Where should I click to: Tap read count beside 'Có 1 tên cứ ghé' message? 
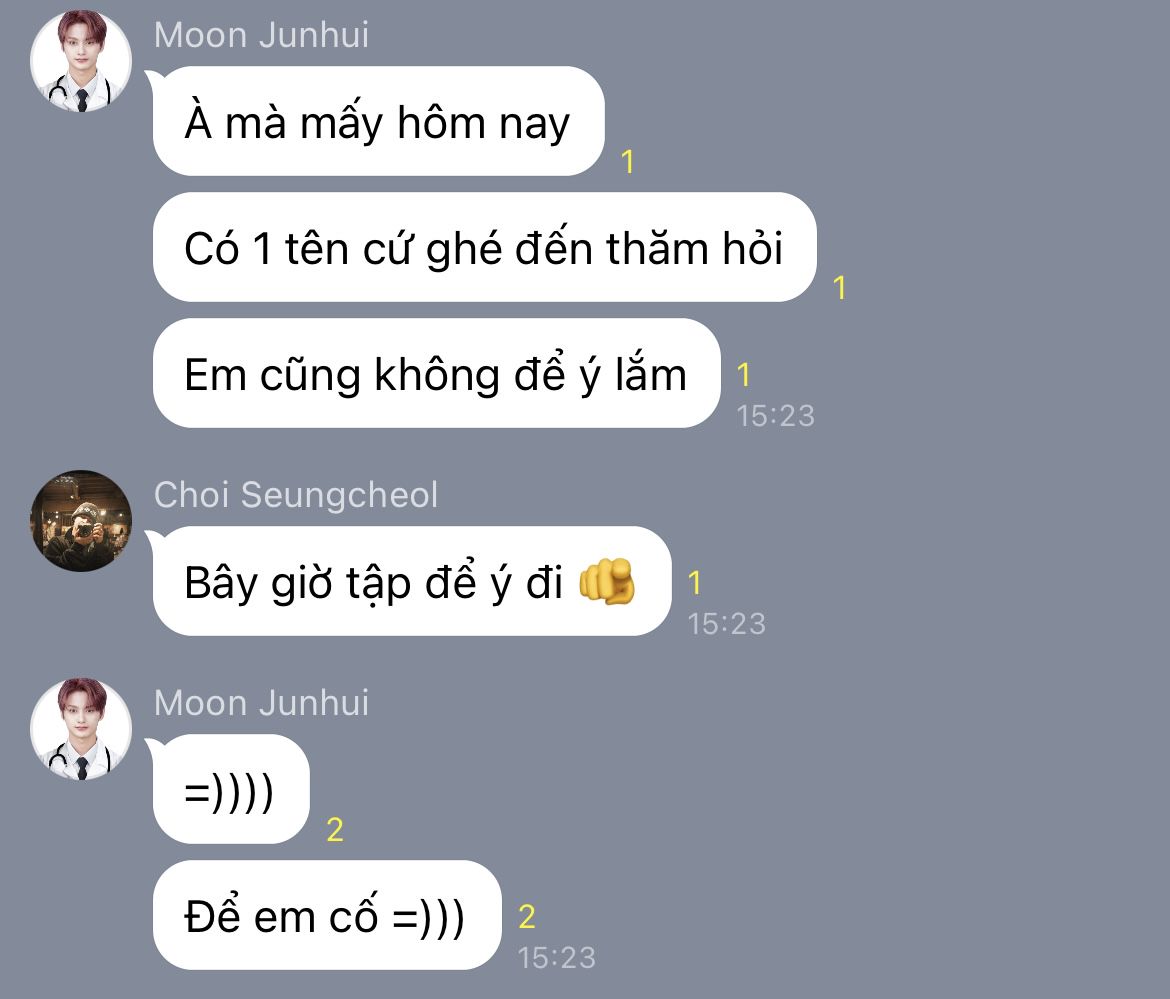(x=839, y=287)
